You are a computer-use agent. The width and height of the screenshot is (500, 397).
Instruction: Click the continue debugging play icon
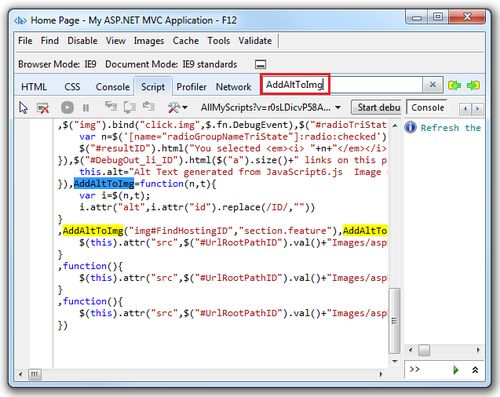(x=67, y=108)
